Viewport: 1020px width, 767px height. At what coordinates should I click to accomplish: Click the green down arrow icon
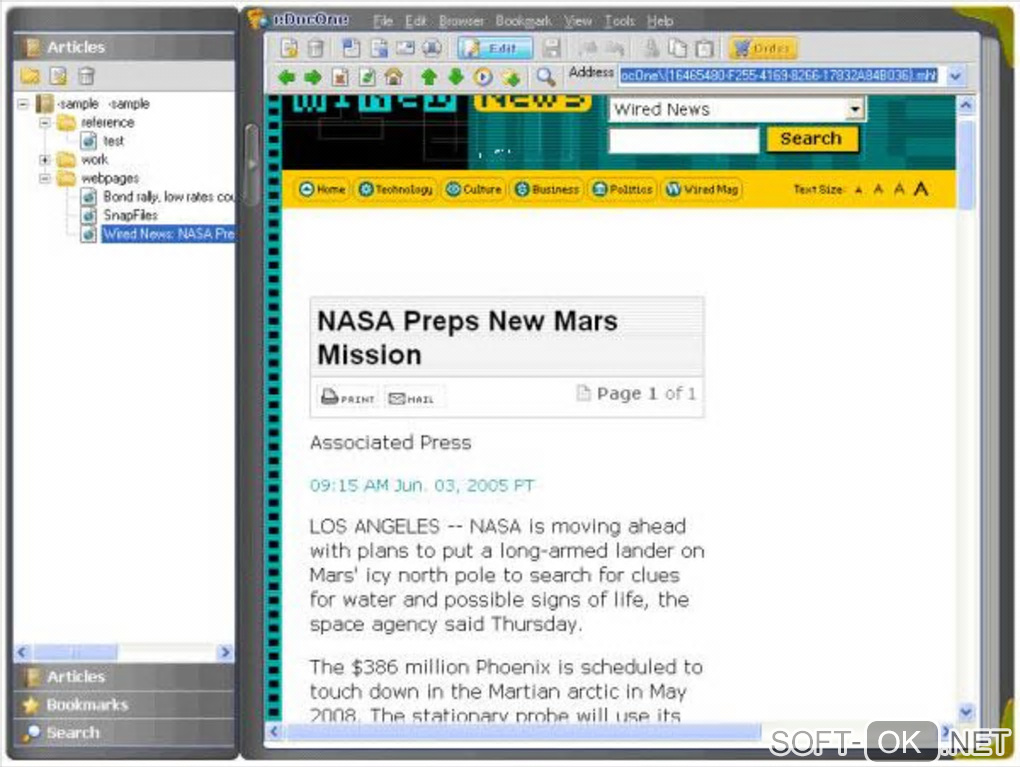pyautogui.click(x=456, y=77)
